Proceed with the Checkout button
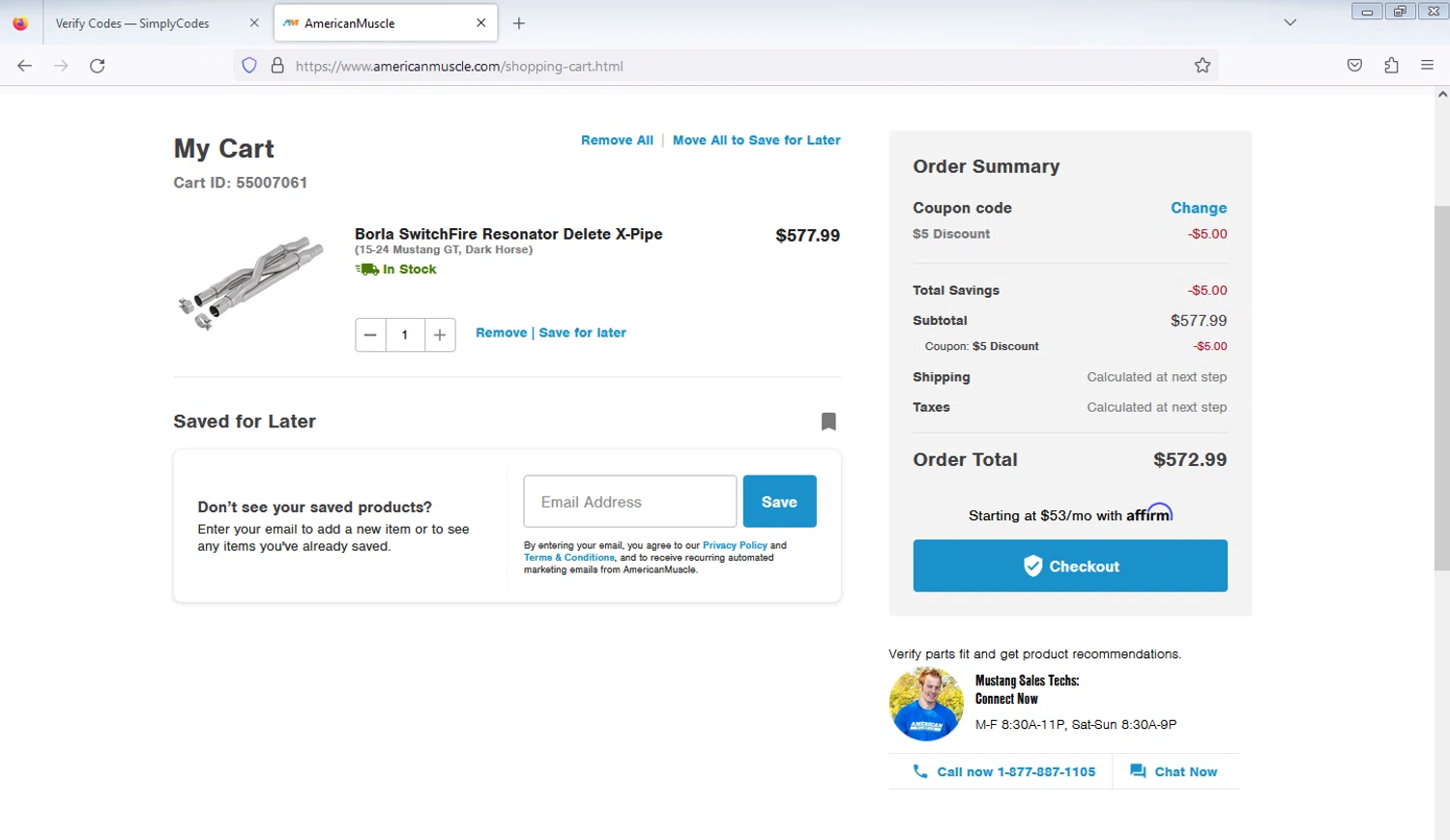This screenshot has width=1450, height=840. [x=1070, y=565]
